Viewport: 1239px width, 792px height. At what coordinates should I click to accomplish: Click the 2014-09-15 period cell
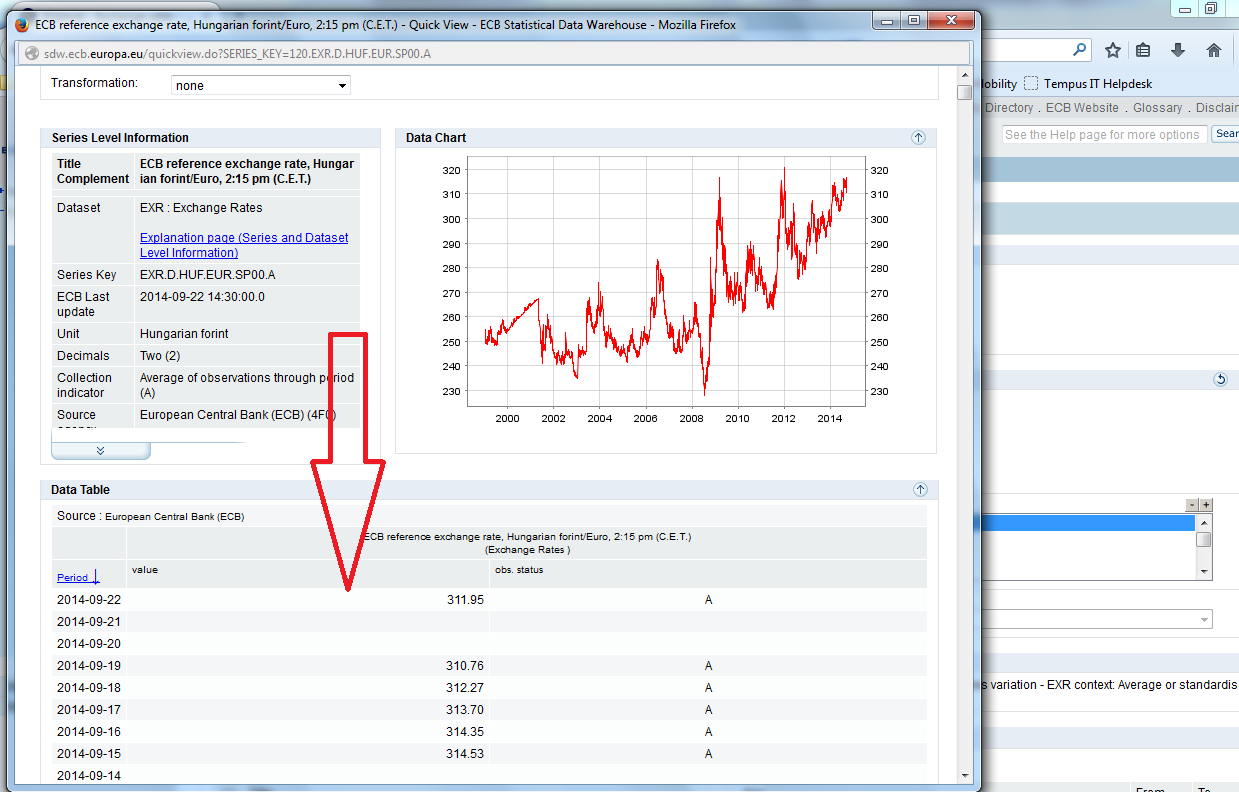coord(89,754)
